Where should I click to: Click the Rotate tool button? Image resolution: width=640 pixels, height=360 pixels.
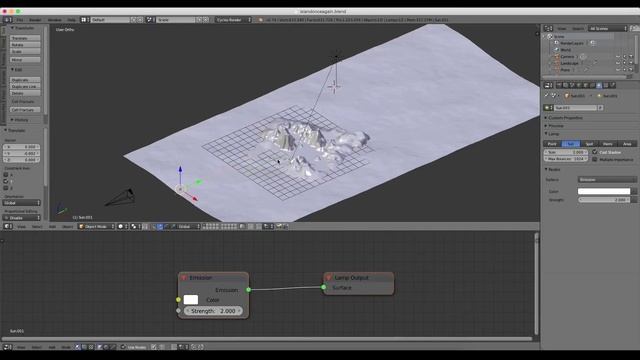[25, 44]
